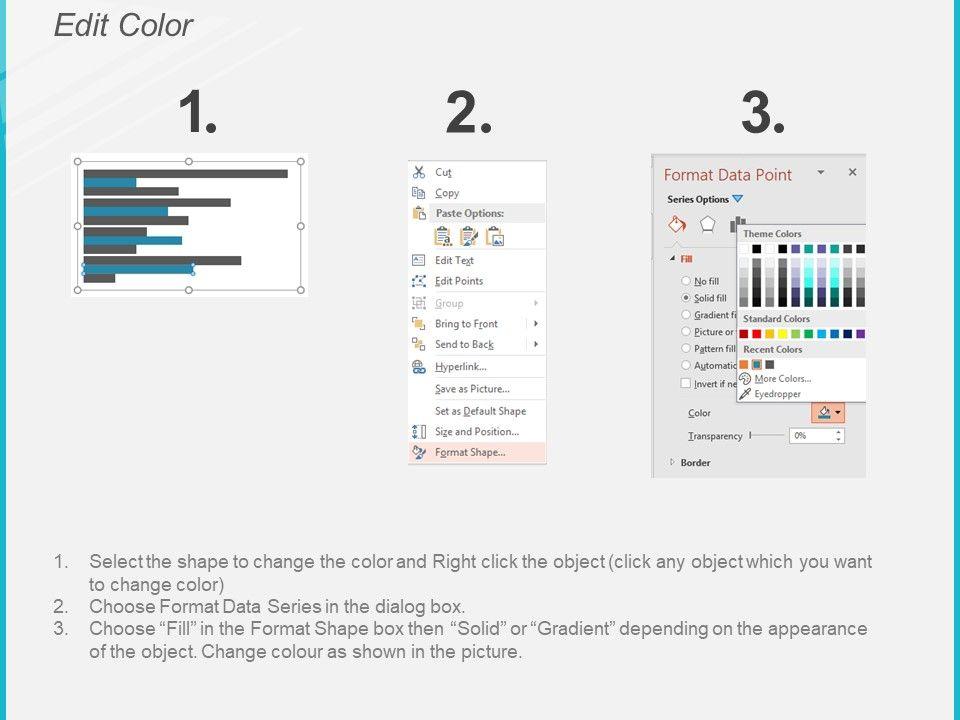
Task: Pick the red standard color swatch
Action: tap(757, 334)
